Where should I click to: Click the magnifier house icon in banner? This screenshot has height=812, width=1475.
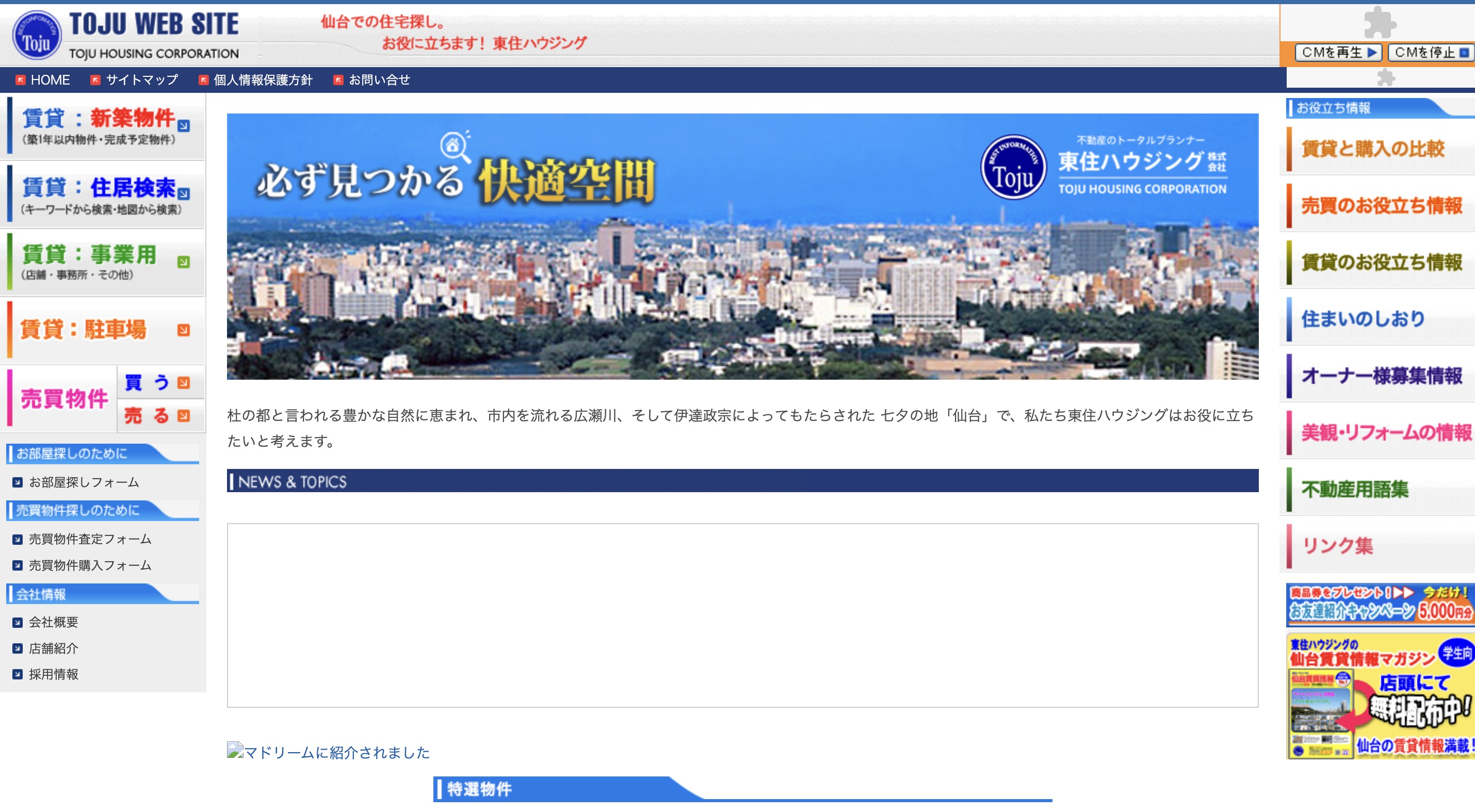click(x=455, y=147)
